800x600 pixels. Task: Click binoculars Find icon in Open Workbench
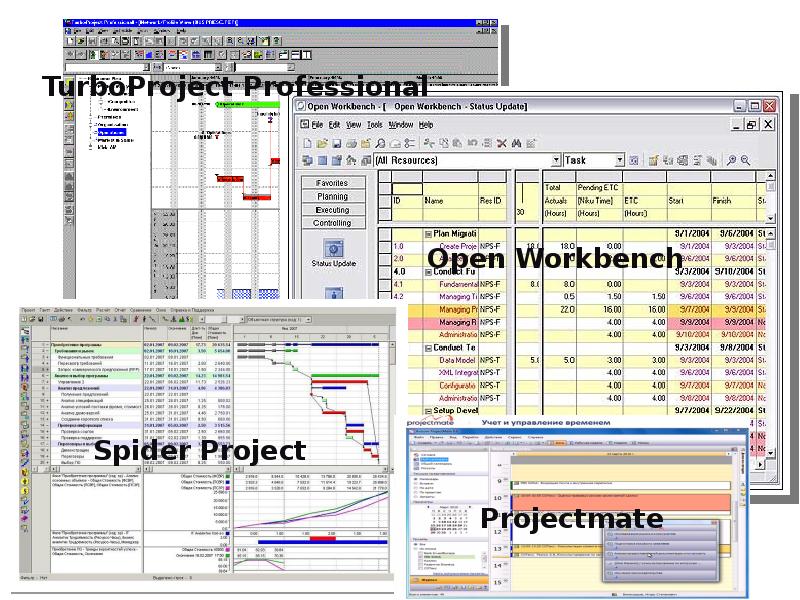click(516, 144)
